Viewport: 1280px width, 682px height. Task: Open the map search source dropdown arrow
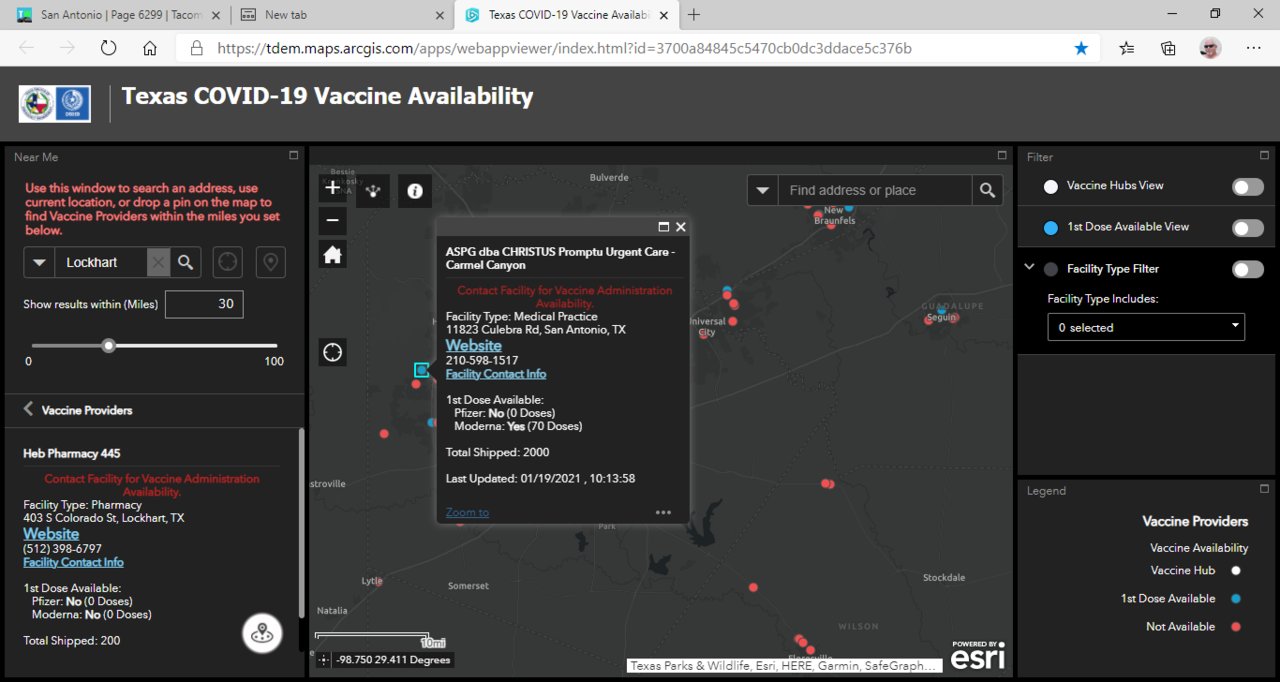click(x=763, y=190)
